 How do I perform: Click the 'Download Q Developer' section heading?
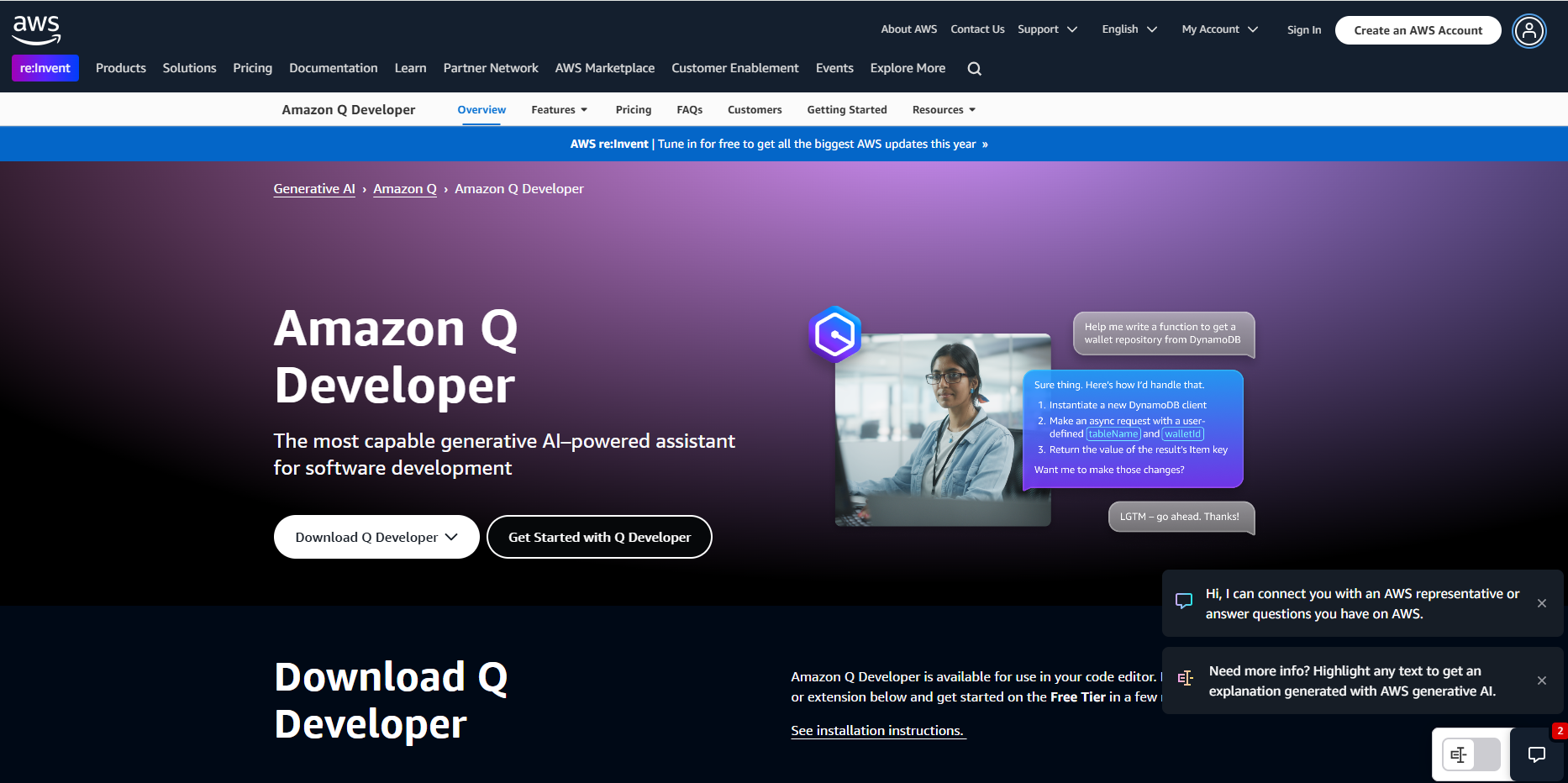[391, 701]
